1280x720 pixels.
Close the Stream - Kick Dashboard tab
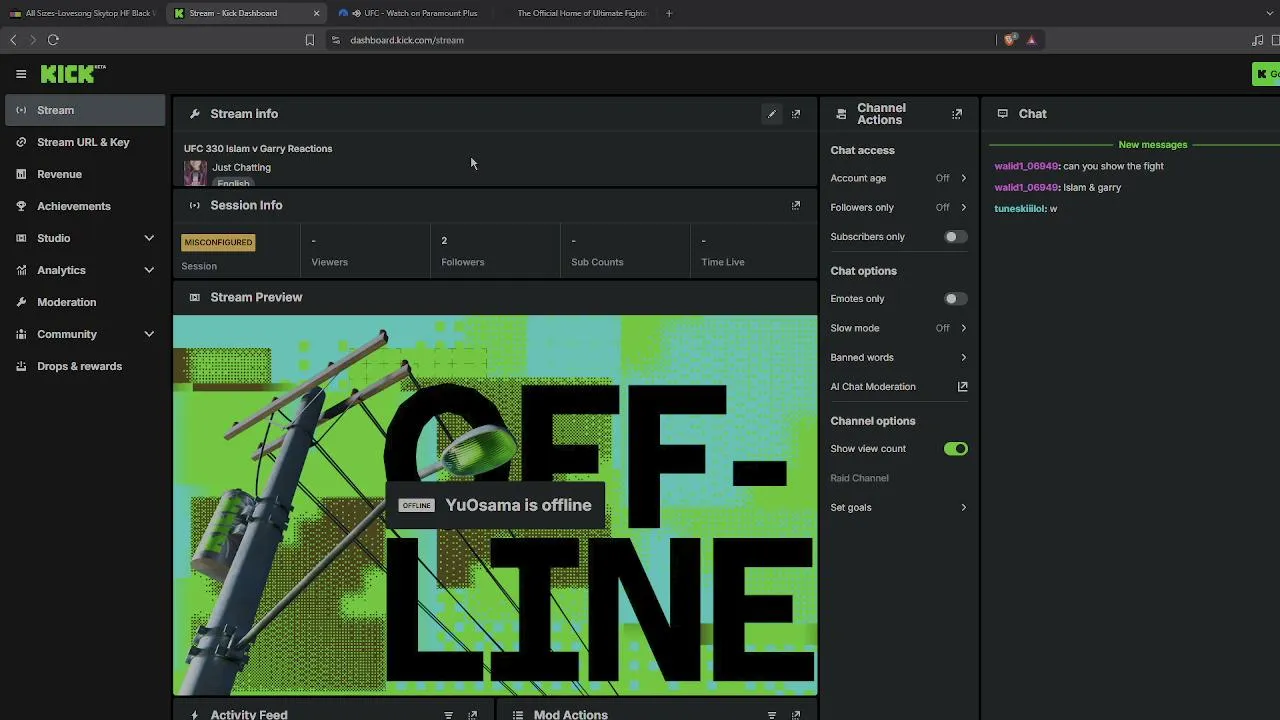click(x=317, y=13)
